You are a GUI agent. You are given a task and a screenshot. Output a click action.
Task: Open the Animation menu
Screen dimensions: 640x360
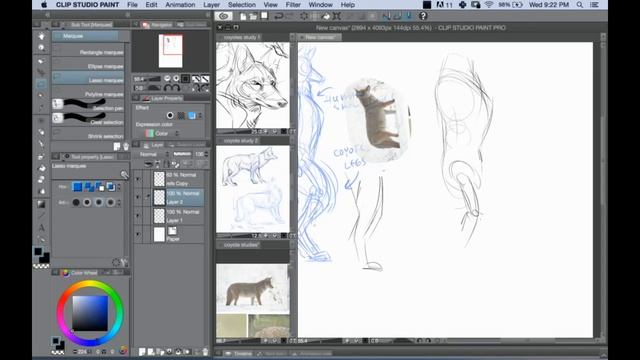(180, 5)
